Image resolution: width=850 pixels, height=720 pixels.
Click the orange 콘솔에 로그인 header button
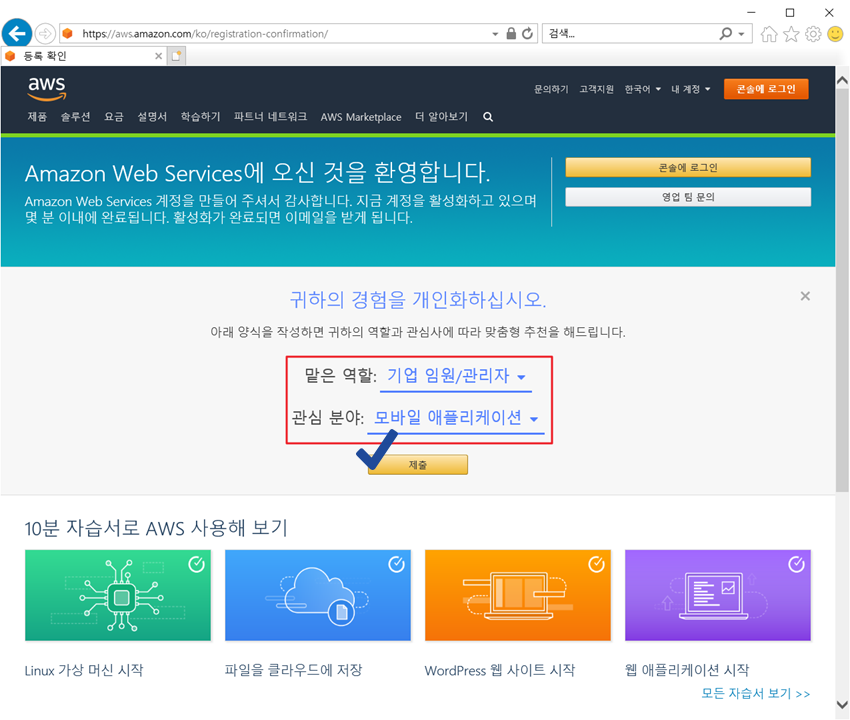[766, 89]
